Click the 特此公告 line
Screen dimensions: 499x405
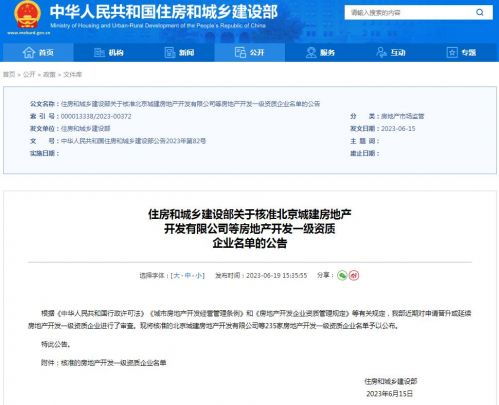[56, 344]
